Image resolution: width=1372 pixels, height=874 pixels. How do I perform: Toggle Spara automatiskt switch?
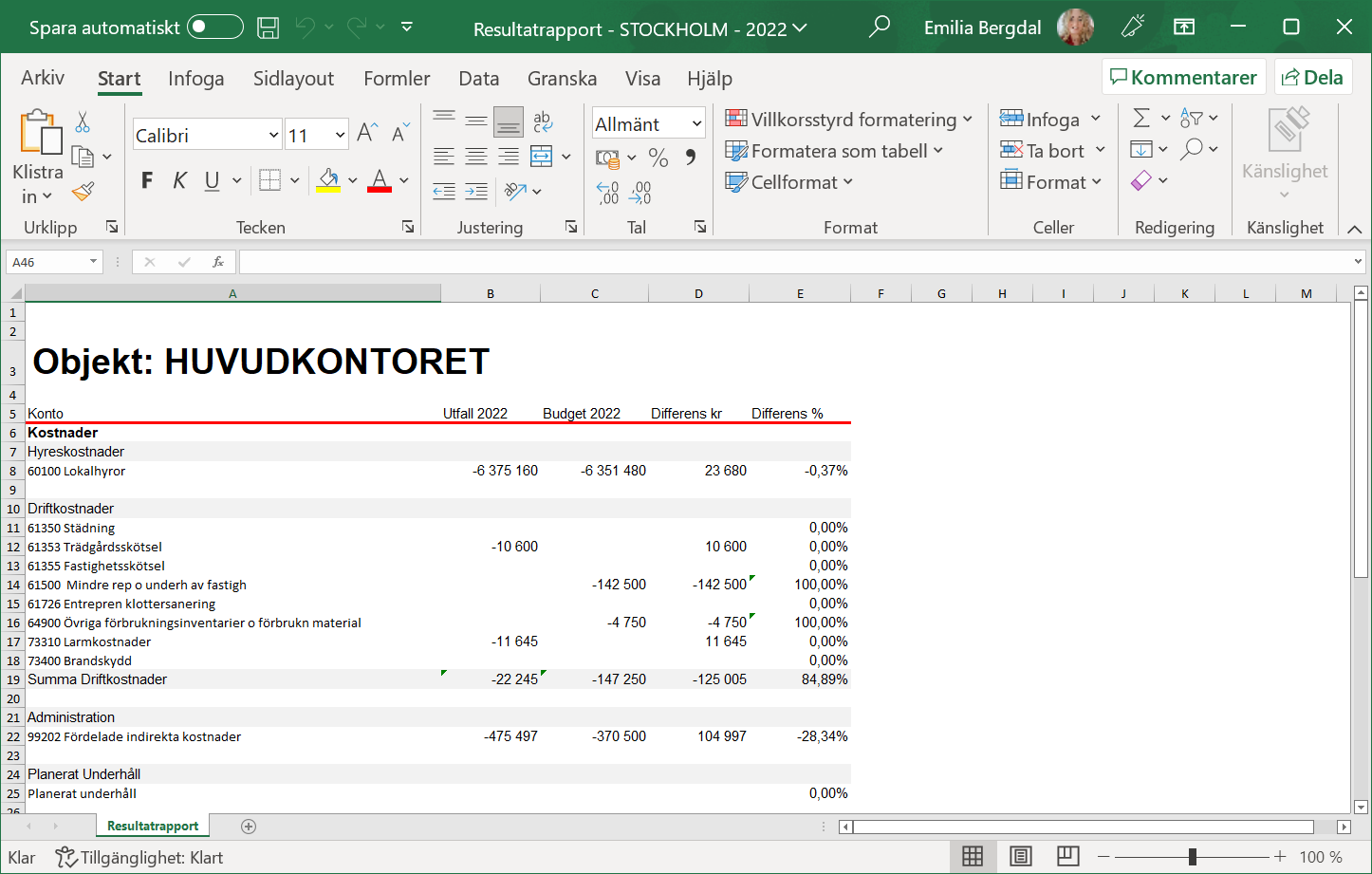215,28
